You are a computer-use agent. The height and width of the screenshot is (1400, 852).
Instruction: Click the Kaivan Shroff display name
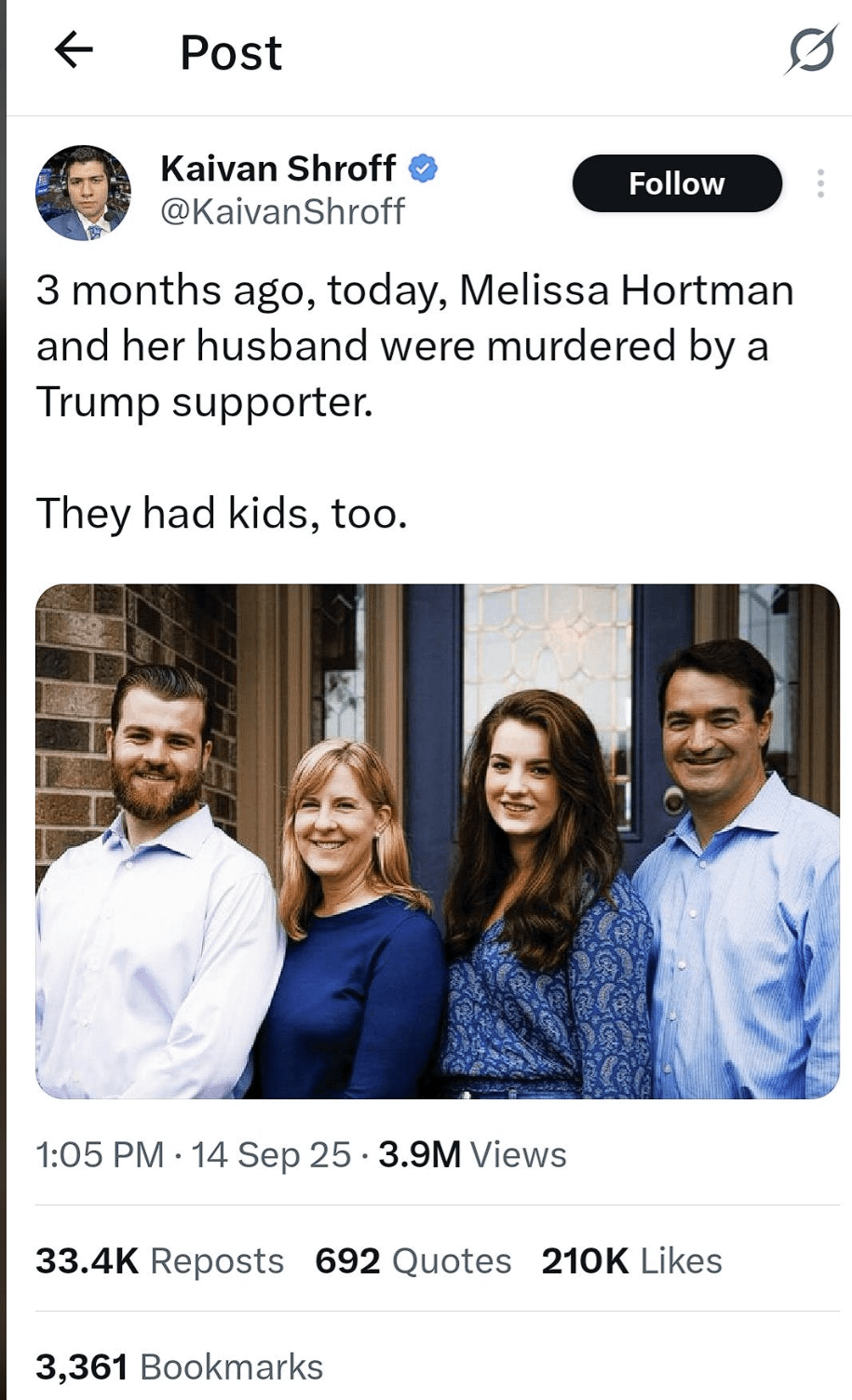click(x=277, y=168)
